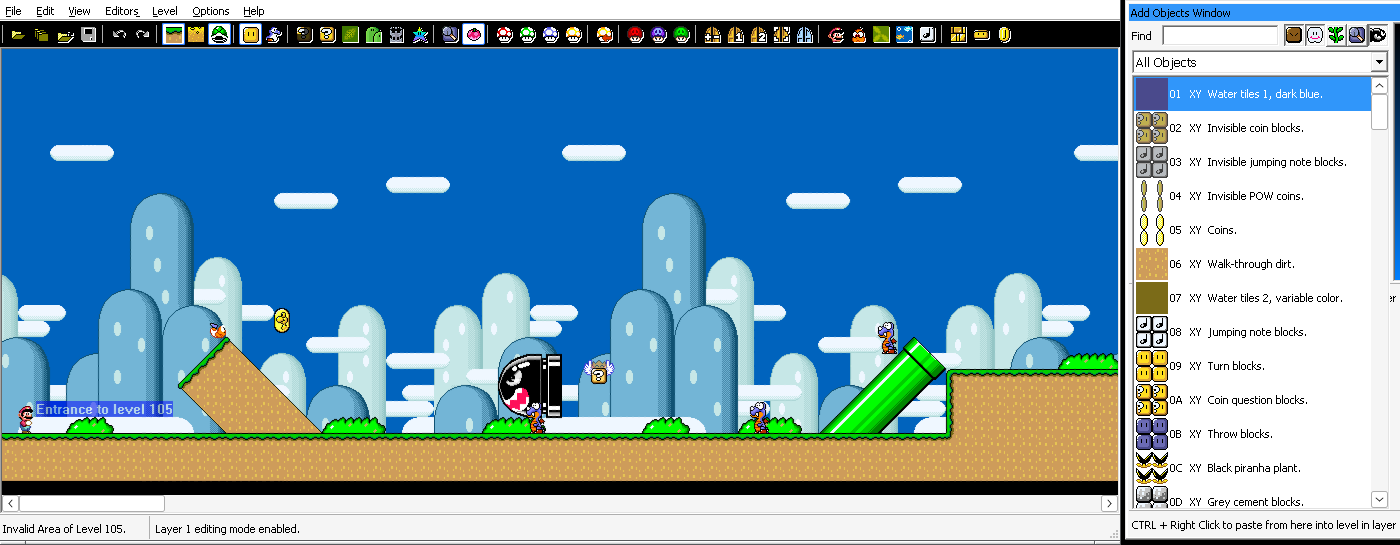Viewport: 1400px width, 545px height.
Task: Click the solid green mushroom icon
Action: tap(682, 35)
